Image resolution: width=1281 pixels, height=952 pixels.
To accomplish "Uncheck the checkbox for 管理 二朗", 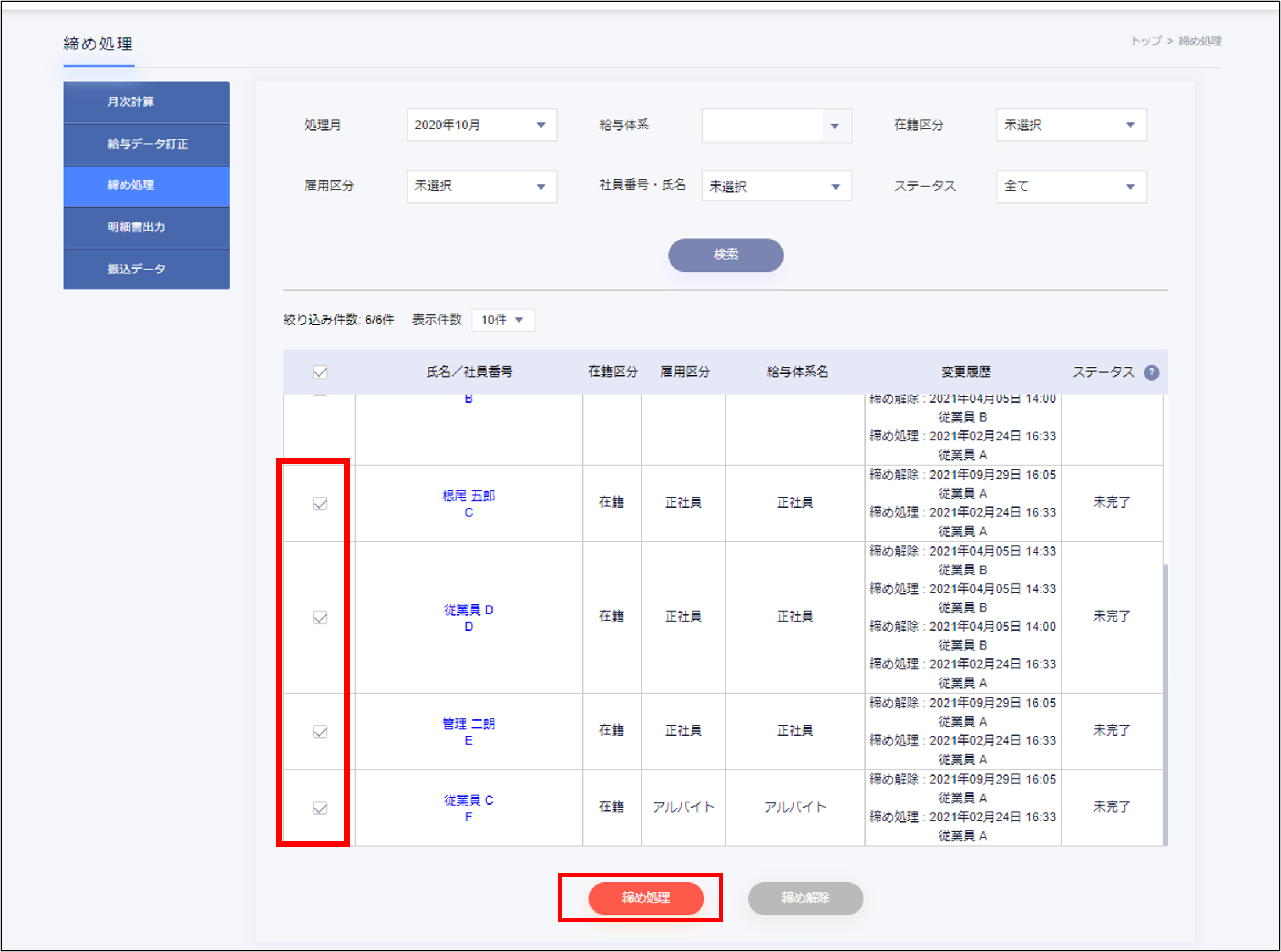I will coord(320,732).
